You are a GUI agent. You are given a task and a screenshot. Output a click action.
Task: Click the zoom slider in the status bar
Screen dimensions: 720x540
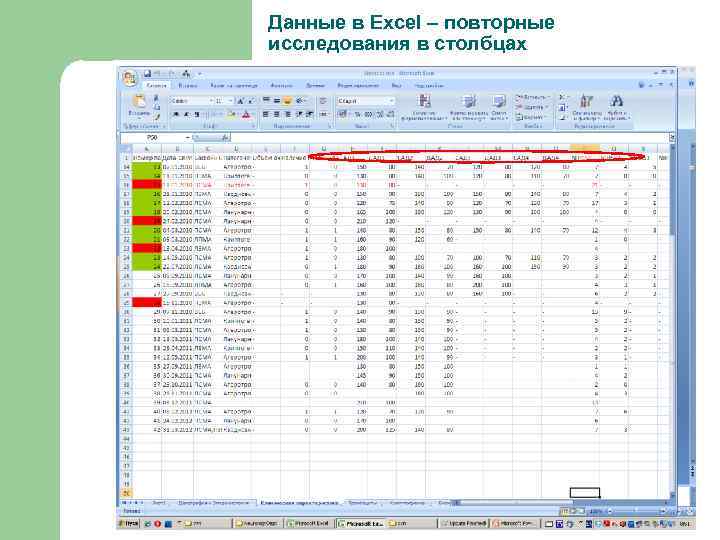tap(635, 511)
